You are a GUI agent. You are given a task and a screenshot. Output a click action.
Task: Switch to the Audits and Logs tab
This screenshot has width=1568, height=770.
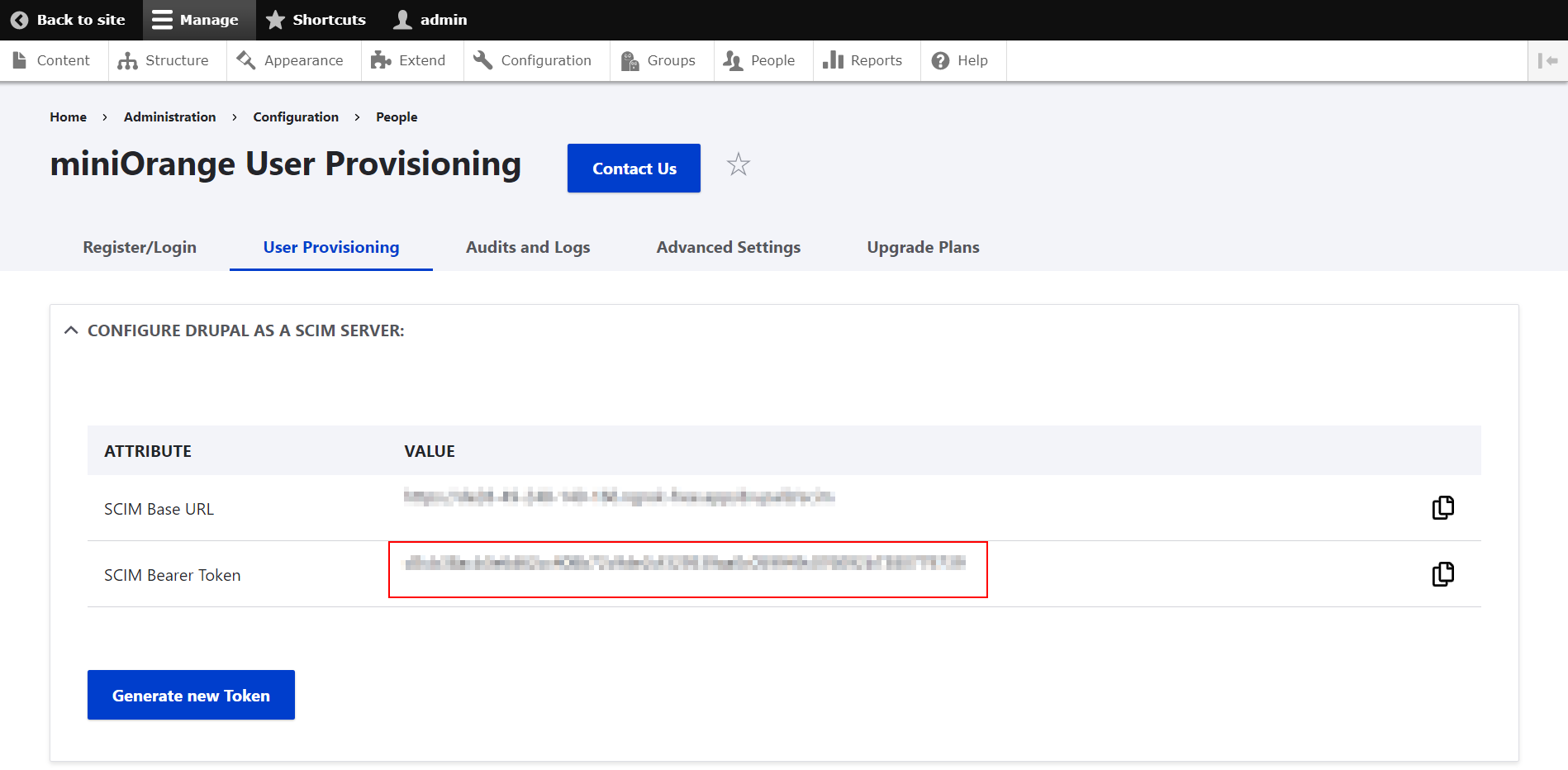(528, 247)
